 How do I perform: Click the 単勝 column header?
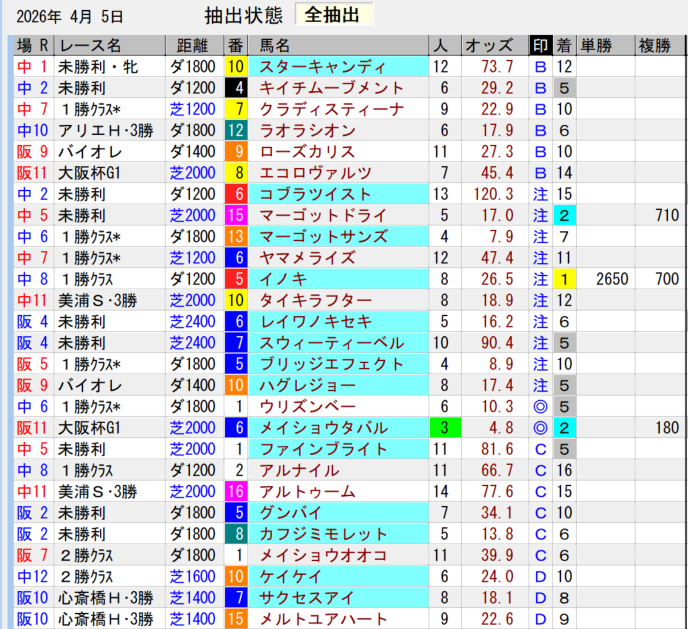[x=606, y=45]
